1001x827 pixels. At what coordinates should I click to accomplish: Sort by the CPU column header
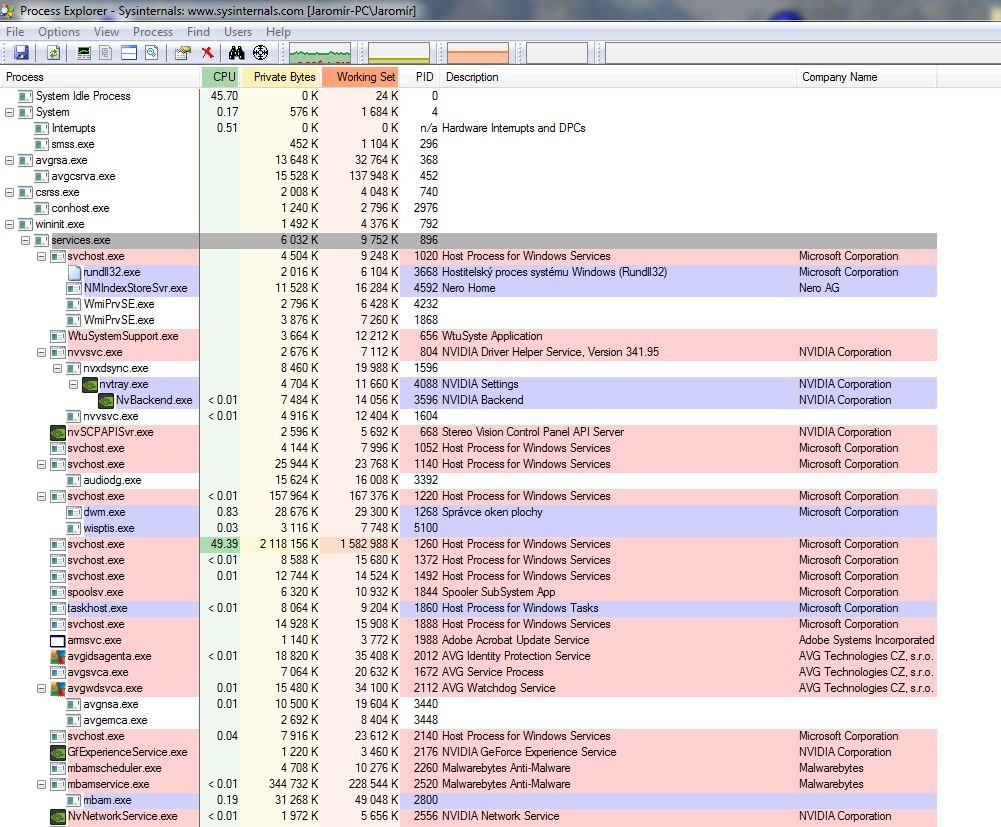(220, 77)
